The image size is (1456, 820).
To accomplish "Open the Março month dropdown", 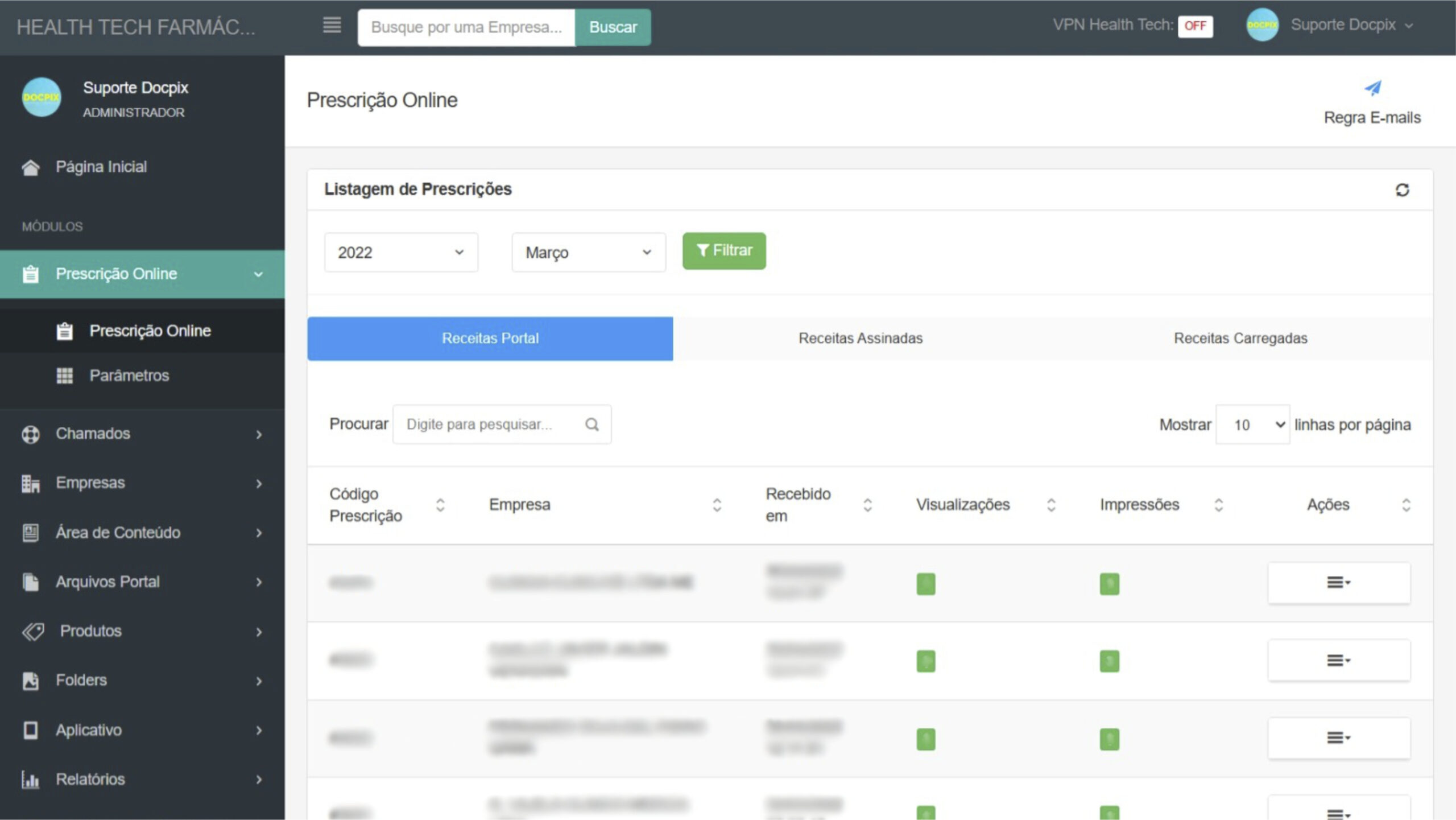I will tap(588, 252).
